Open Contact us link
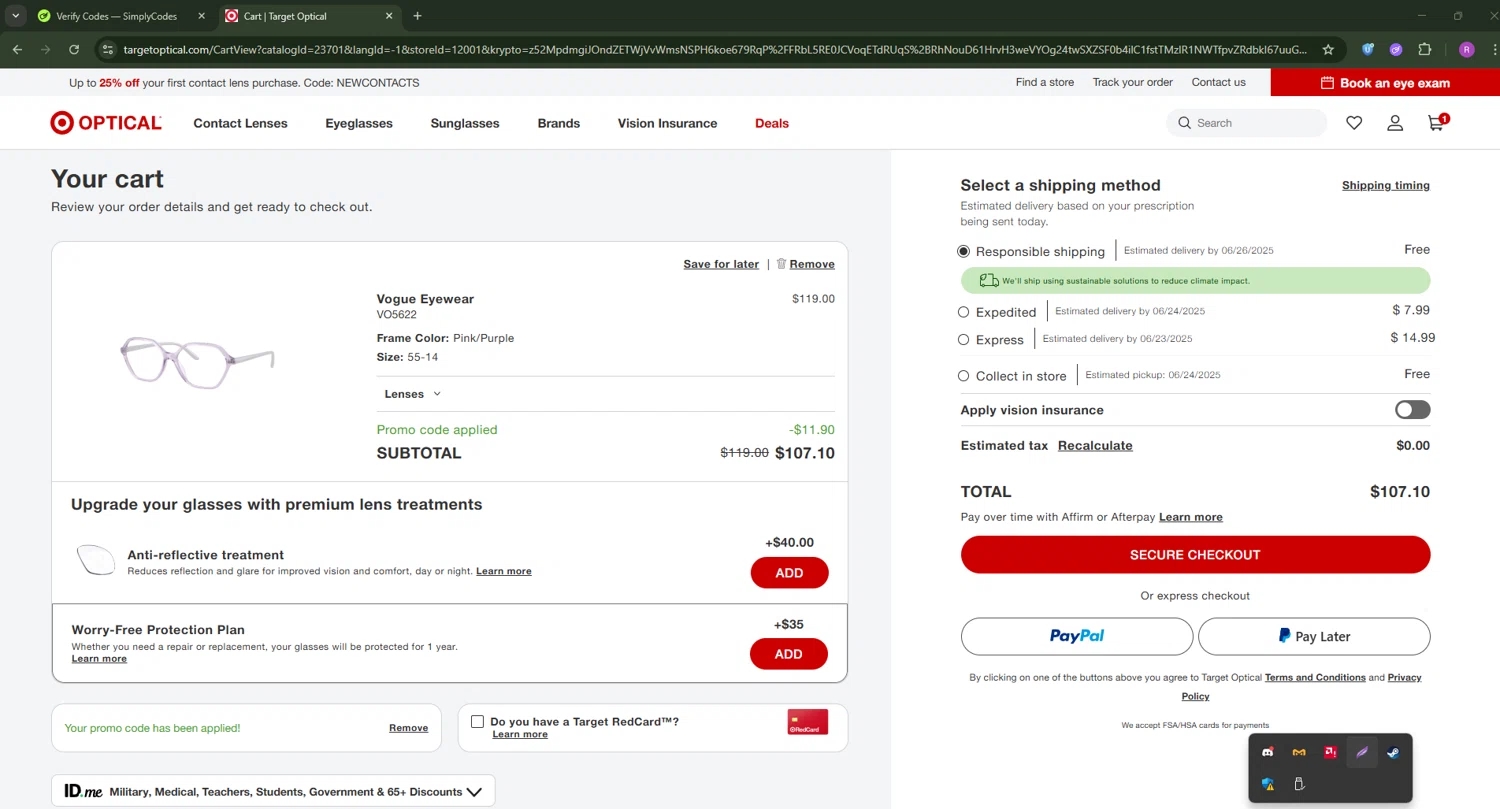Screen dimensions: 1500x809 1219,82
